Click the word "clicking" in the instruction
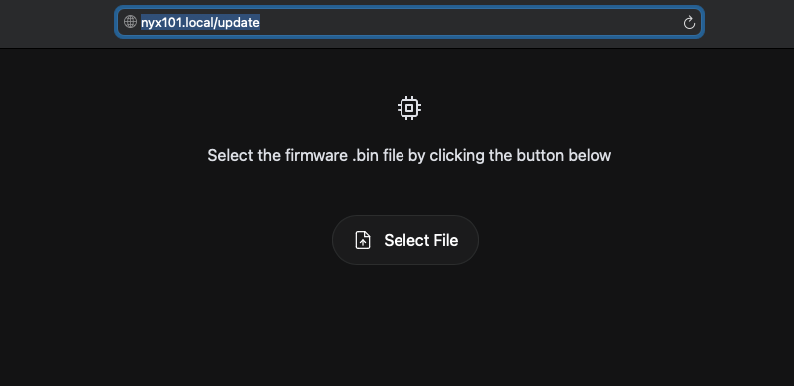The height and width of the screenshot is (386, 794). click(x=457, y=156)
